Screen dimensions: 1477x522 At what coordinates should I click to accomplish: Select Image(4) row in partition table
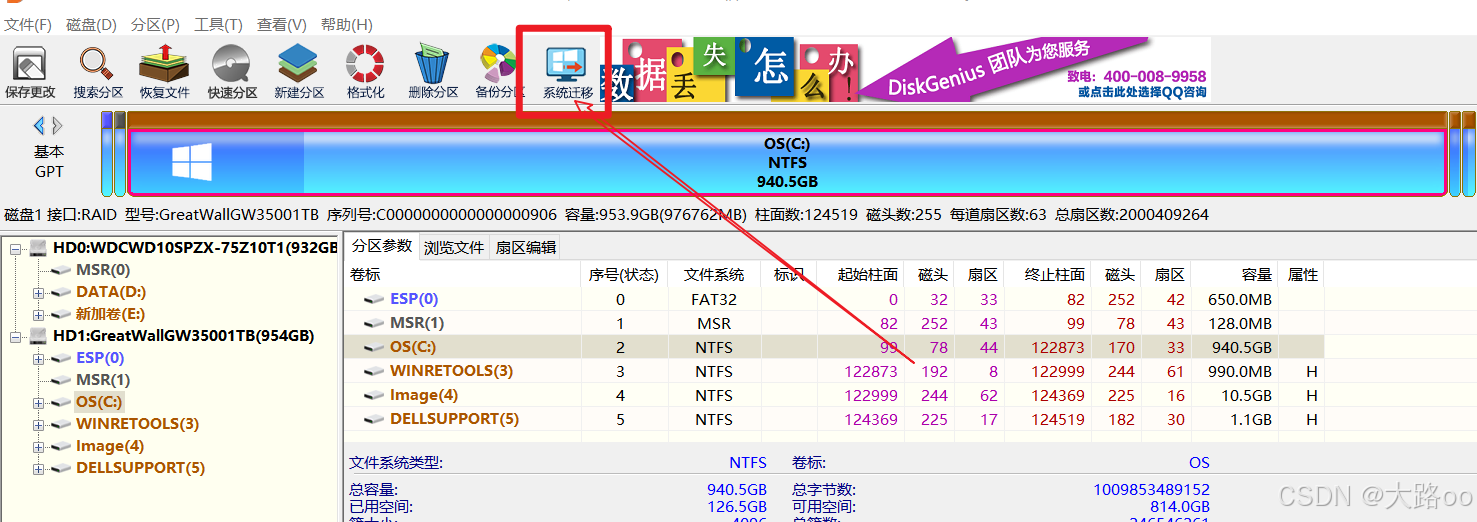[x=834, y=395]
